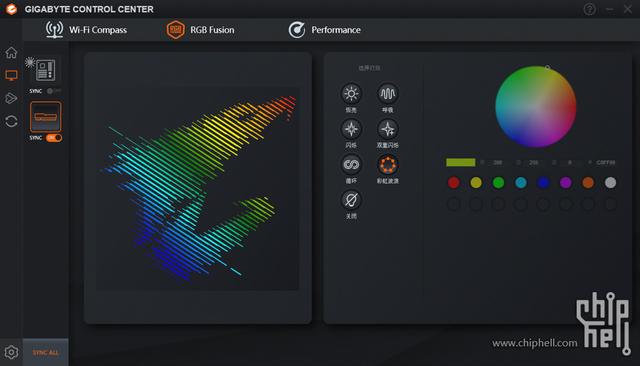Switch to the Performance tab

pyautogui.click(x=324, y=30)
